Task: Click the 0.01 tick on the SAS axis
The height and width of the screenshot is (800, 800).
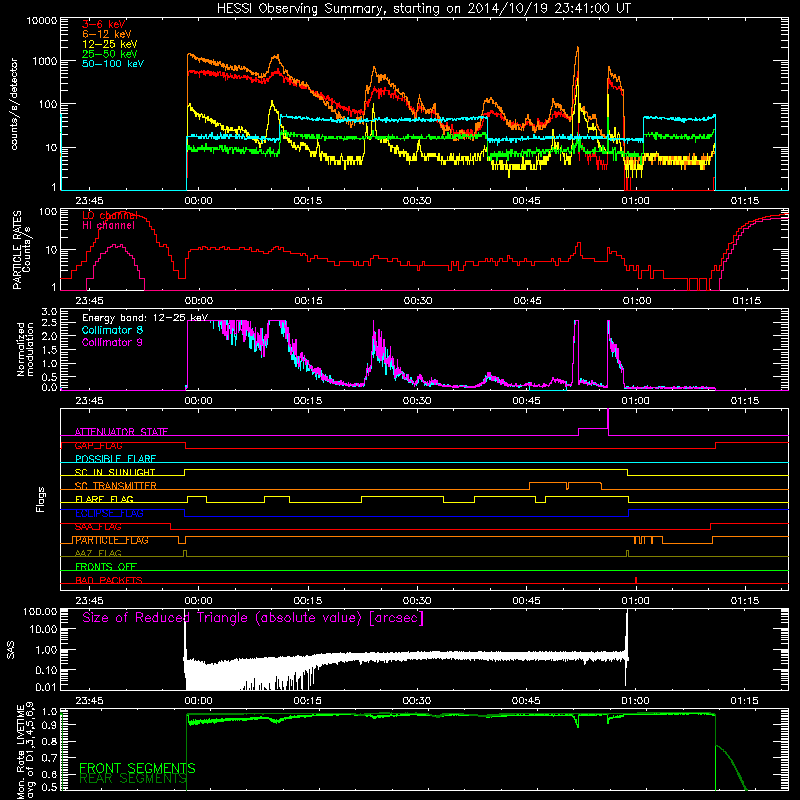Action: coord(46,687)
